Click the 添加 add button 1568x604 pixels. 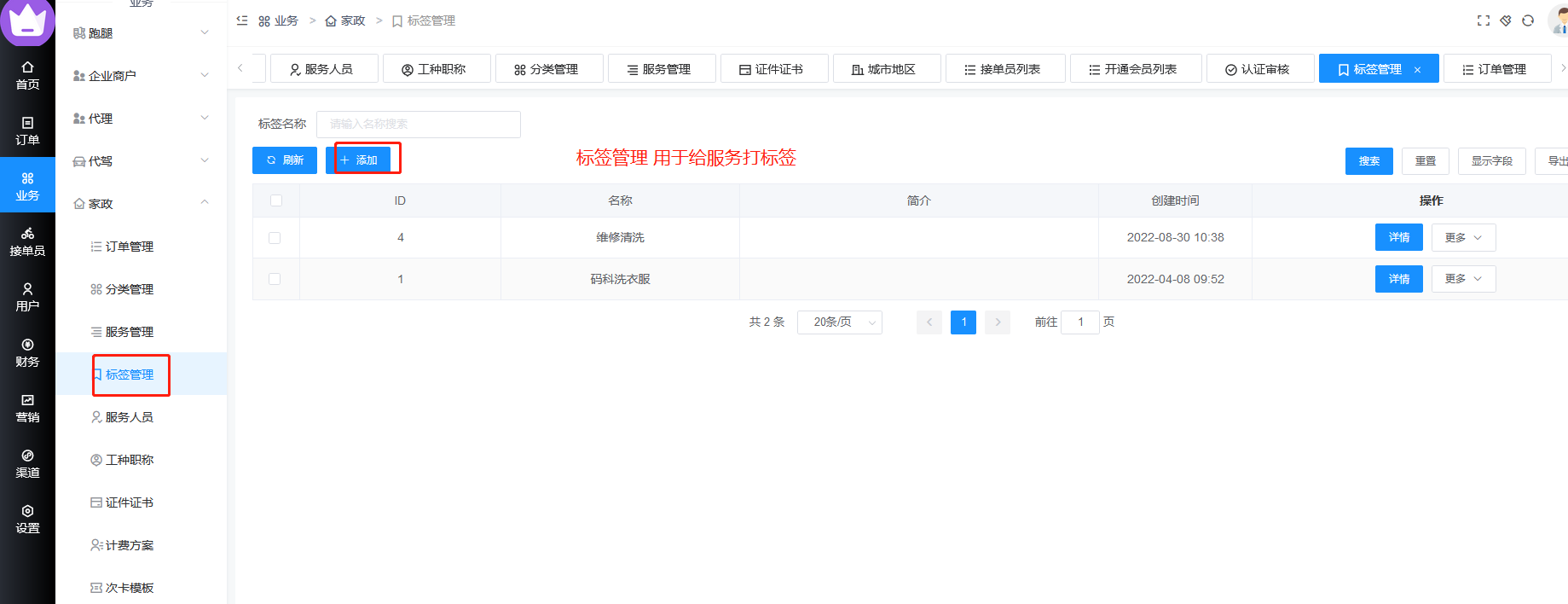click(x=359, y=160)
